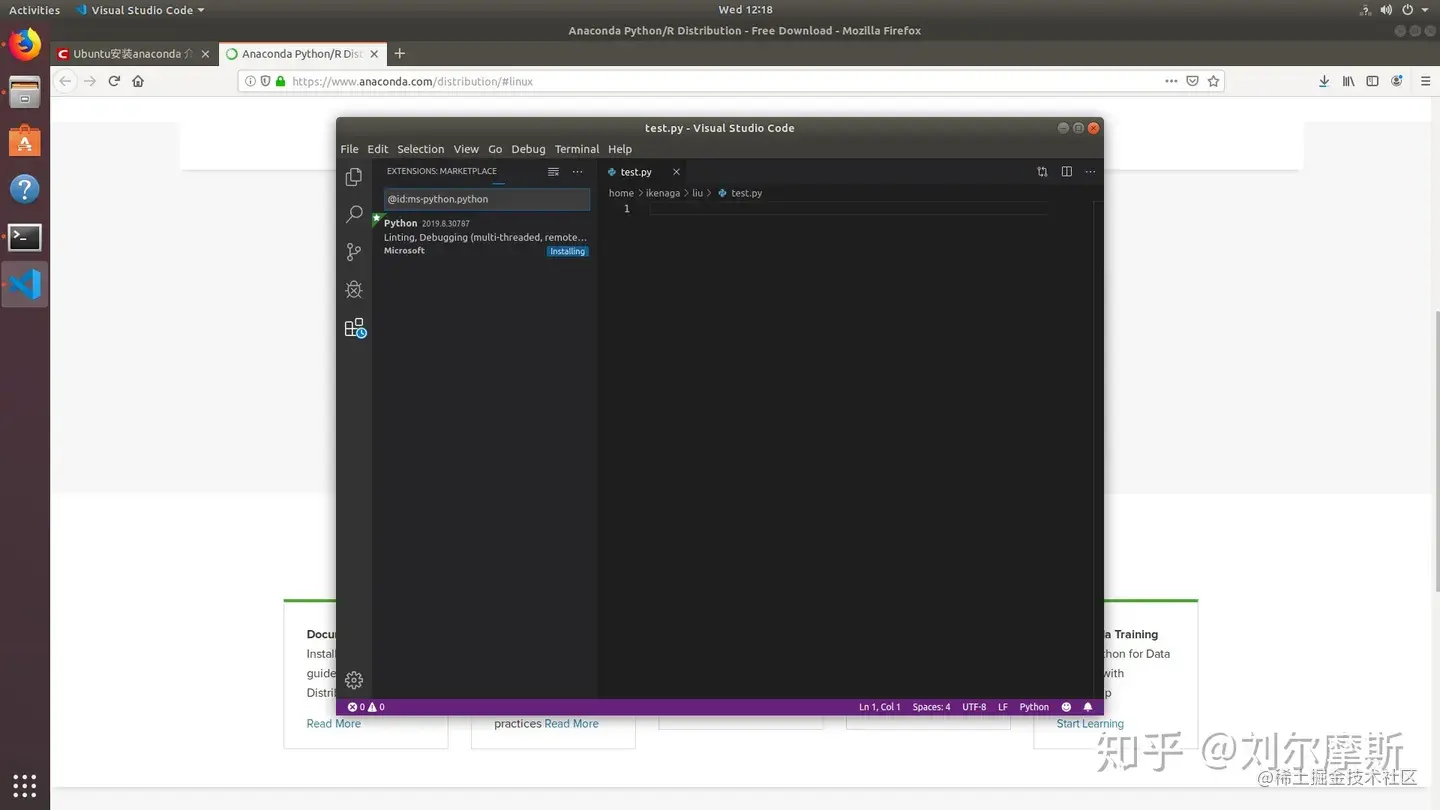The width and height of the screenshot is (1440, 810).
Task: Open Firefox library icon
Action: point(1348,81)
